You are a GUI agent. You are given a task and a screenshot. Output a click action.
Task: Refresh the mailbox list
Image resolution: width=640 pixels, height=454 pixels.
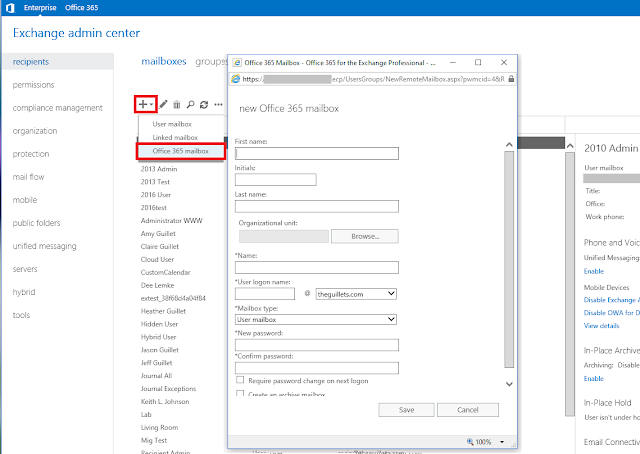204,105
